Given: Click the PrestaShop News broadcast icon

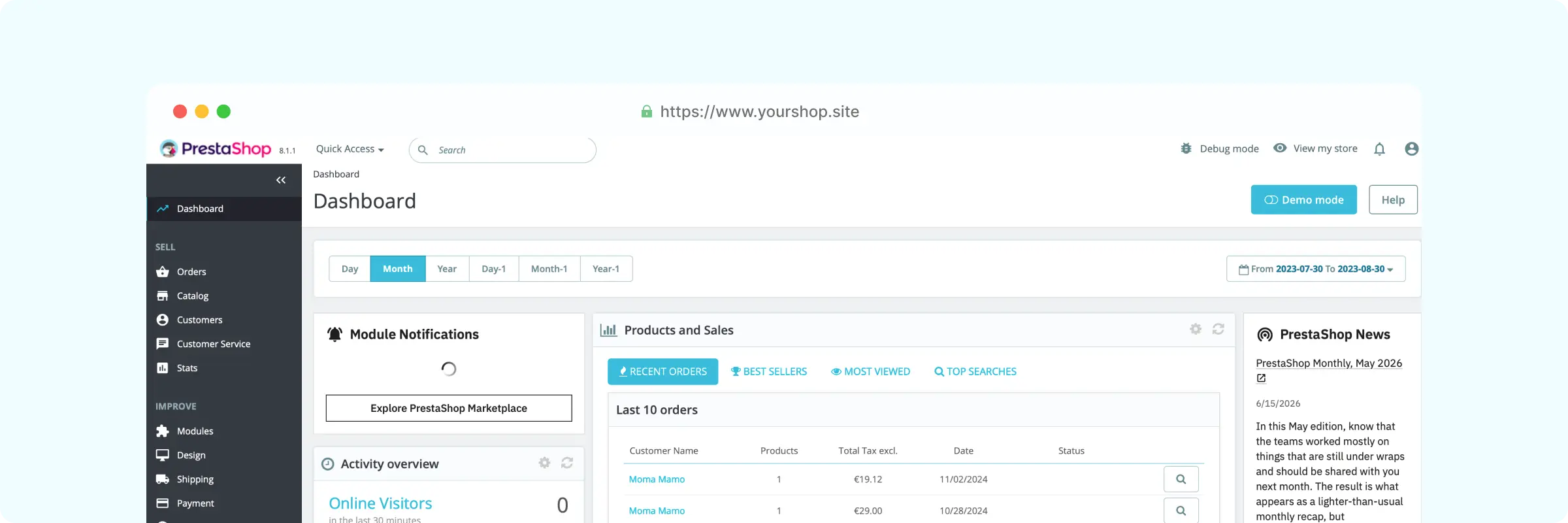Looking at the screenshot, I should (1265, 335).
